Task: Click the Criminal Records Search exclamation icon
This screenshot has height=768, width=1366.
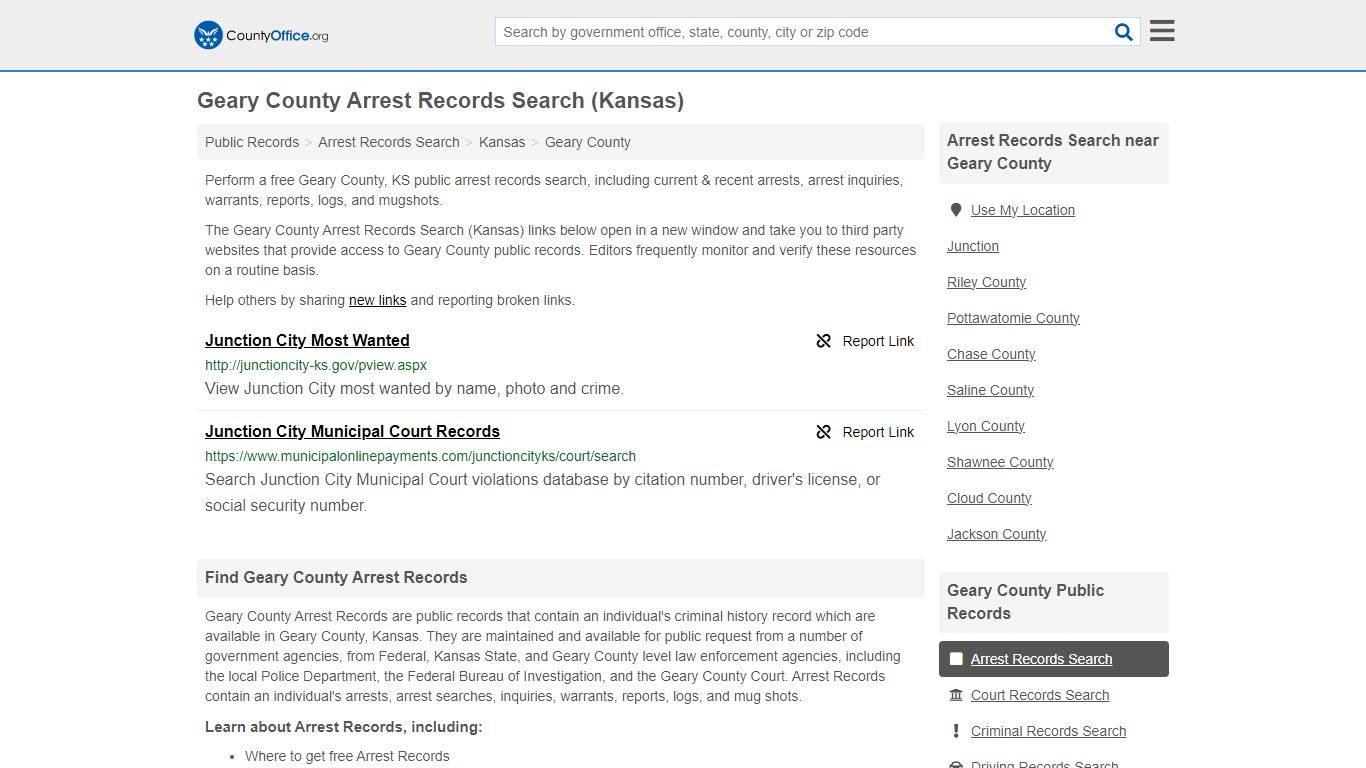Action: pyautogui.click(x=956, y=731)
